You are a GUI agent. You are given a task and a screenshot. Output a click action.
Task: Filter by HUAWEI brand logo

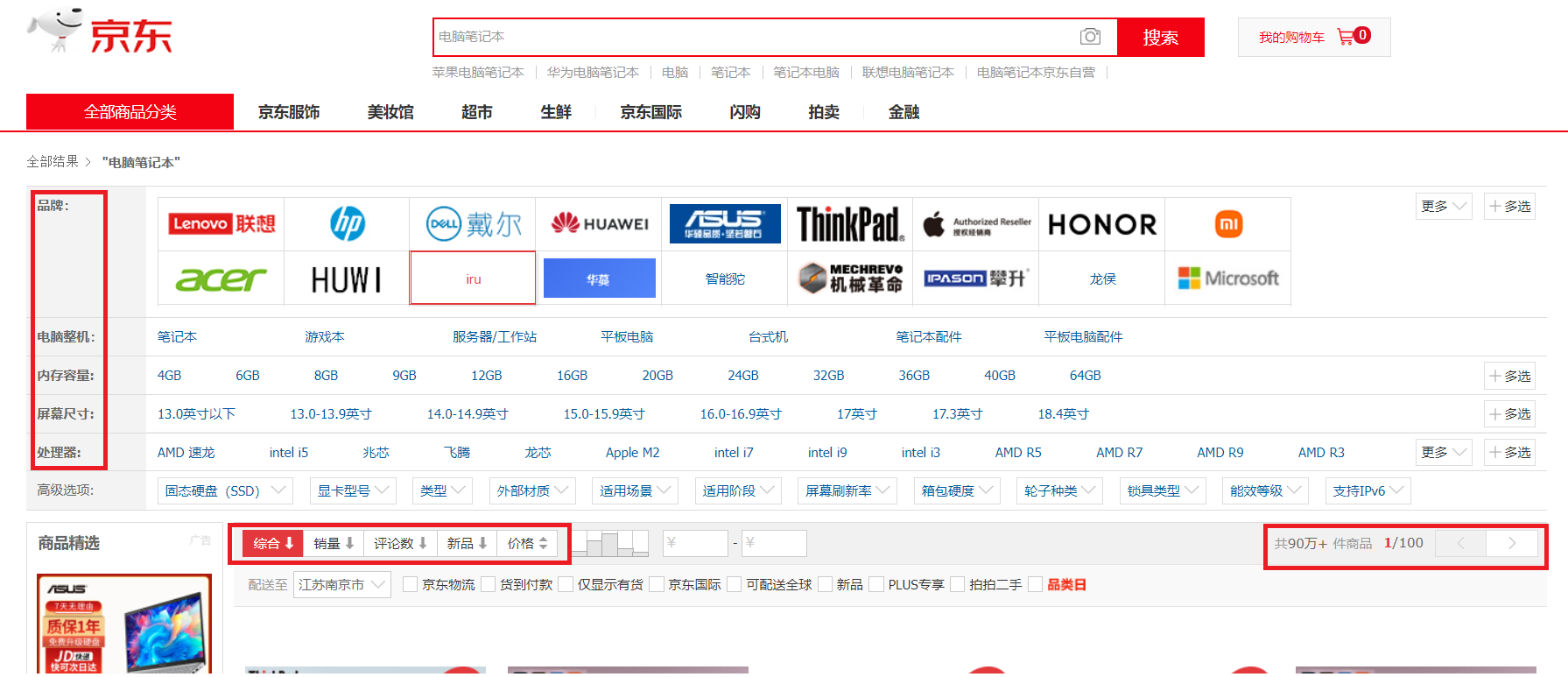(x=600, y=224)
